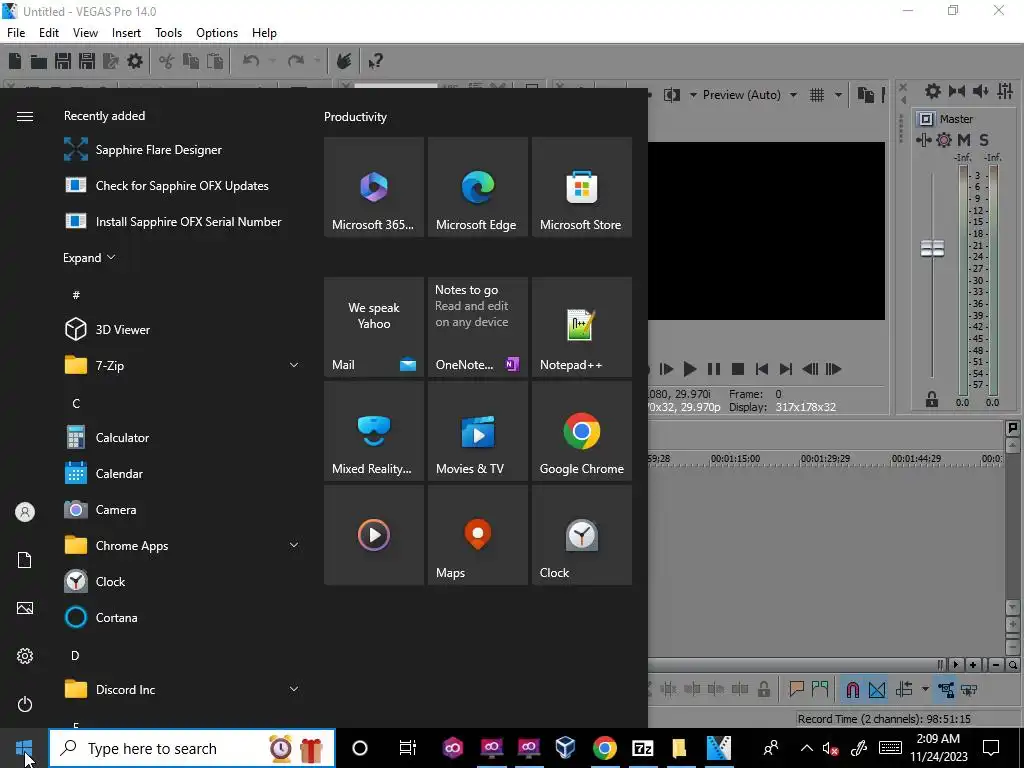This screenshot has width=1024, height=768.
Task: Open the Movies & TV tile
Action: coord(477,431)
